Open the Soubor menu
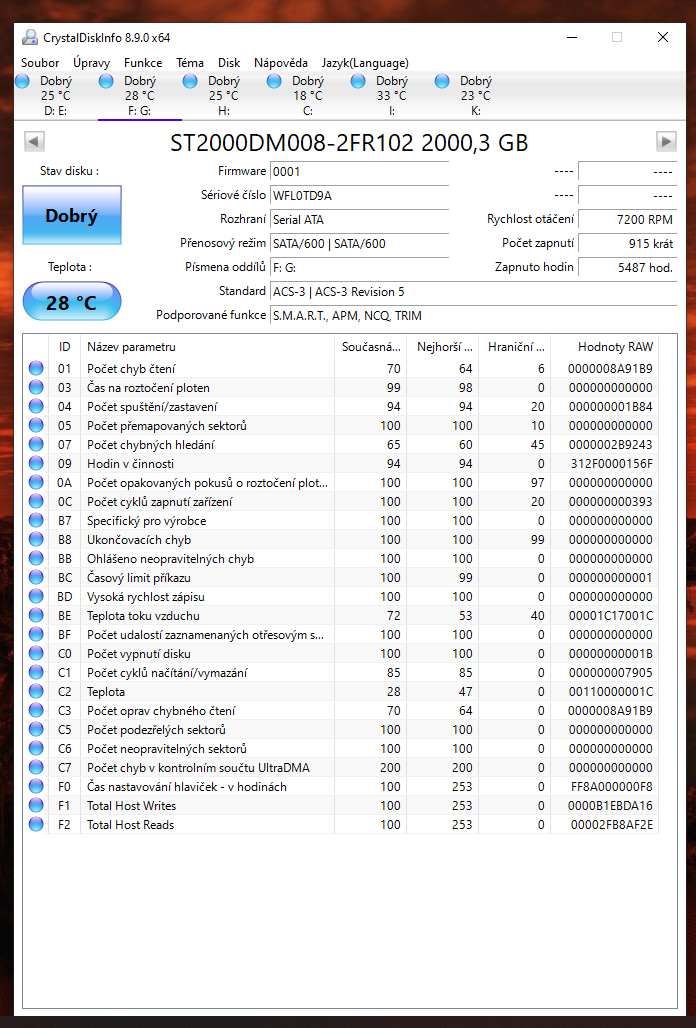Image resolution: width=696 pixels, height=1028 pixels. (x=40, y=63)
